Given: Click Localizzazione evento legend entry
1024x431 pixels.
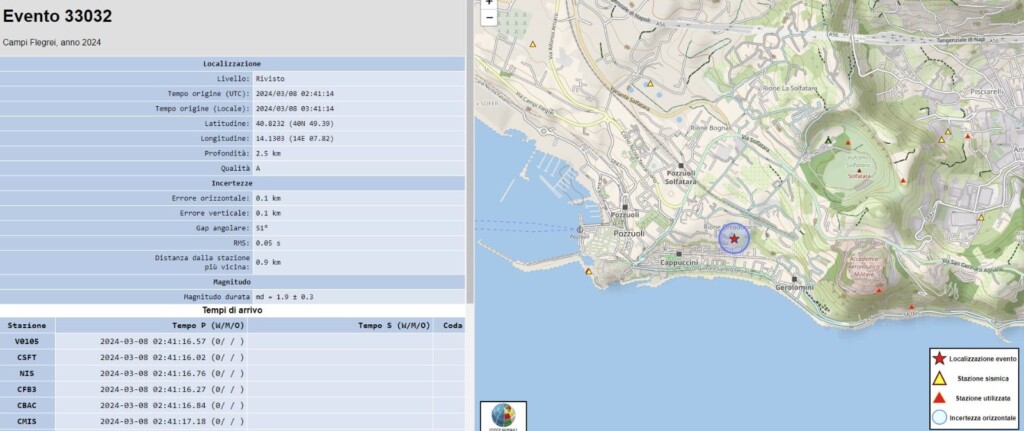Looking at the screenshot, I should (x=975, y=359).
